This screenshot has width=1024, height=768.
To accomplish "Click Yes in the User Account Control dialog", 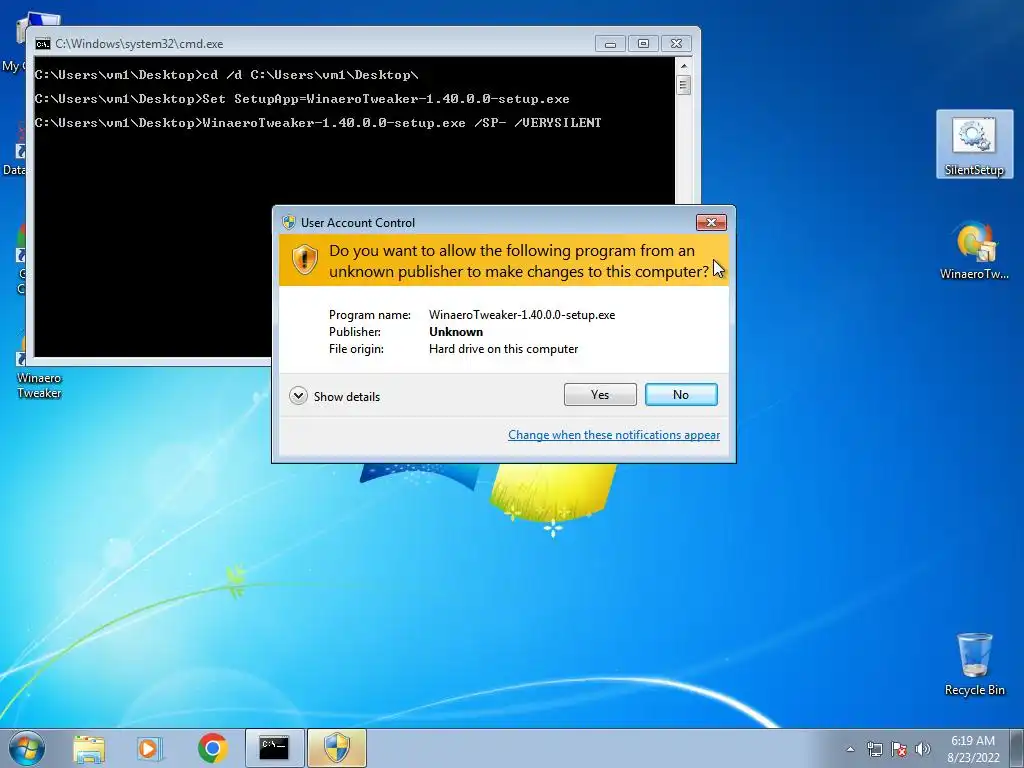I will [x=600, y=394].
